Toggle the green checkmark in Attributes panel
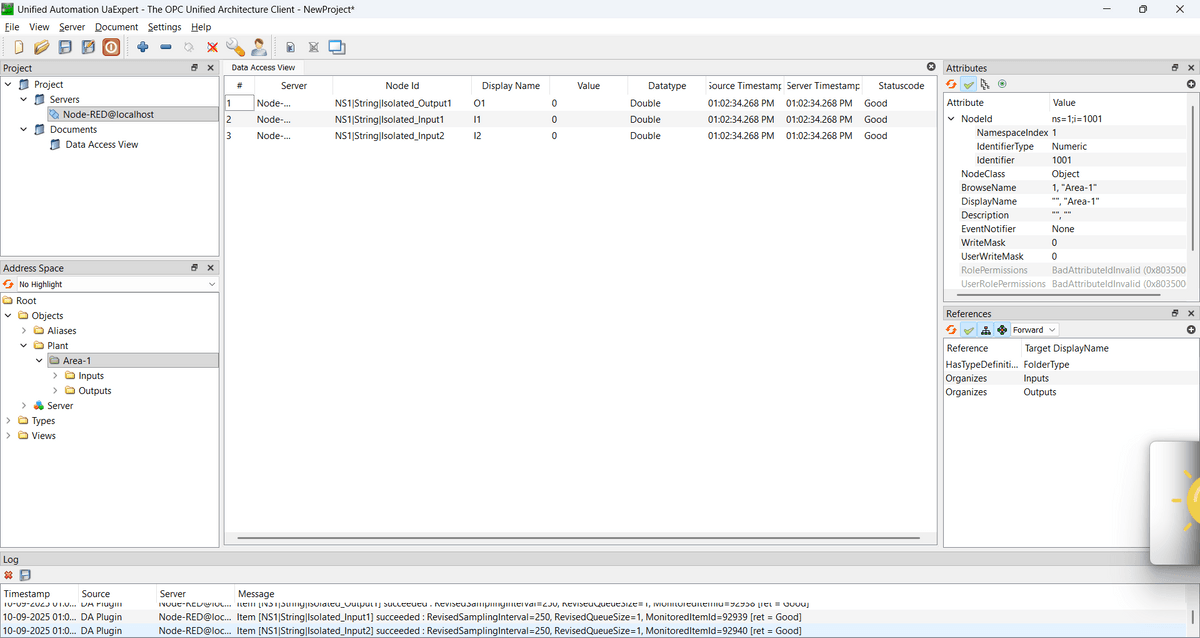 (968, 84)
